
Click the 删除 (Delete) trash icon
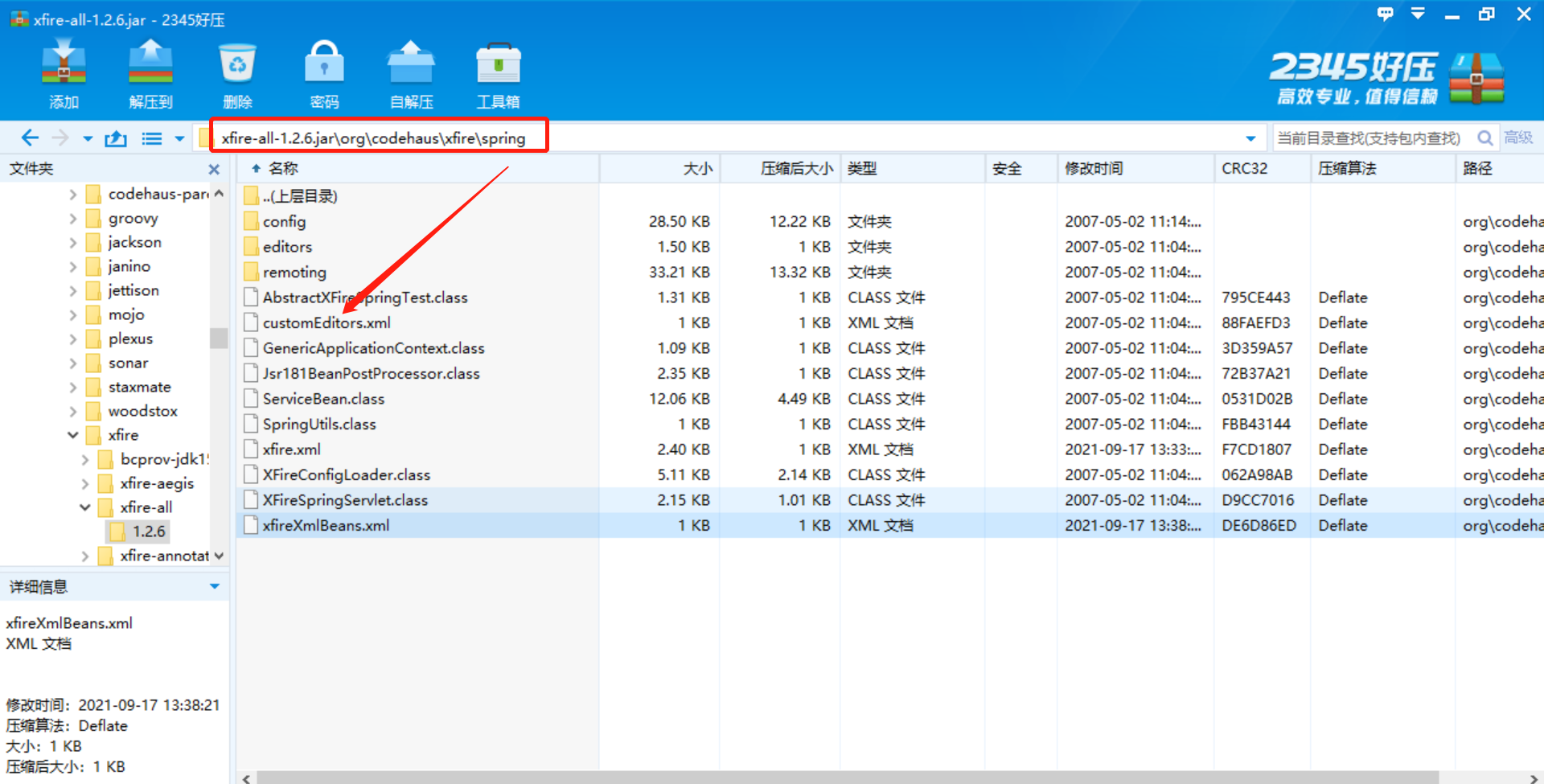click(237, 74)
